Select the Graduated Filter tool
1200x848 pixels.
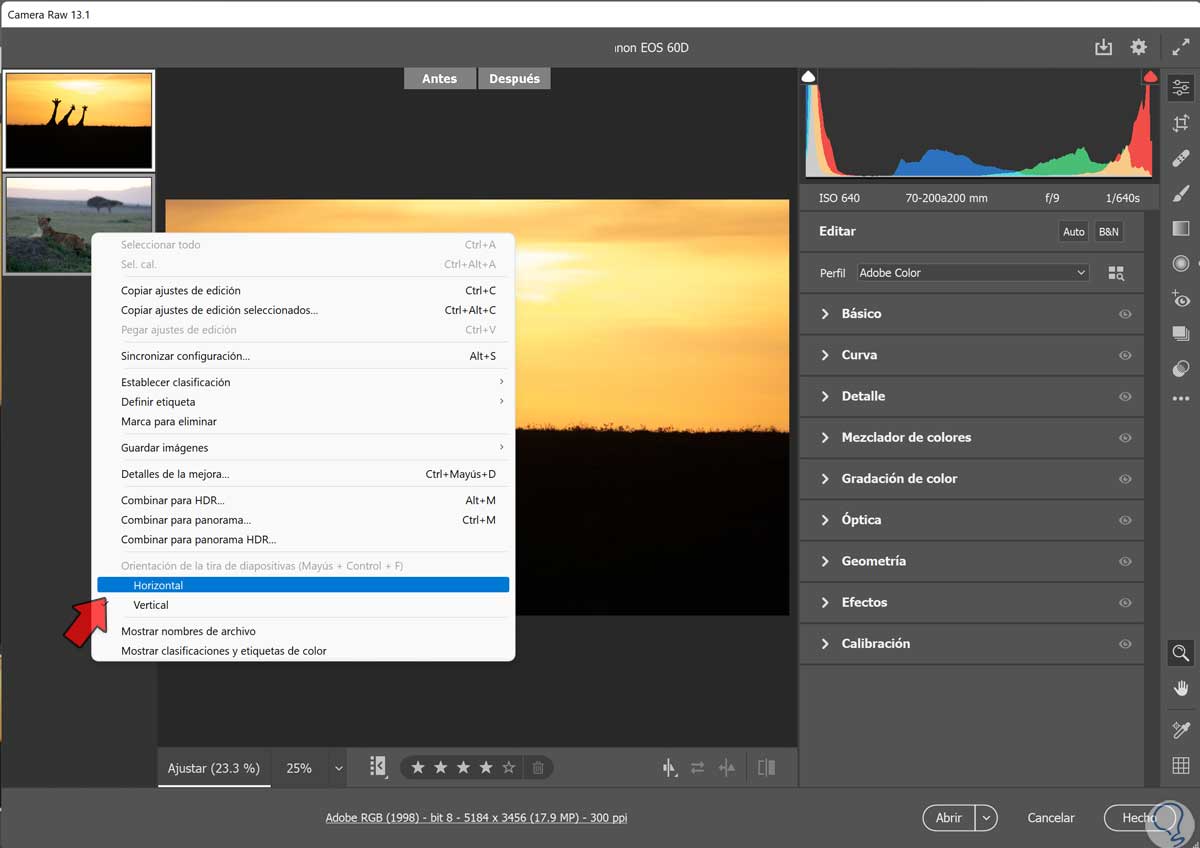[x=1180, y=228]
